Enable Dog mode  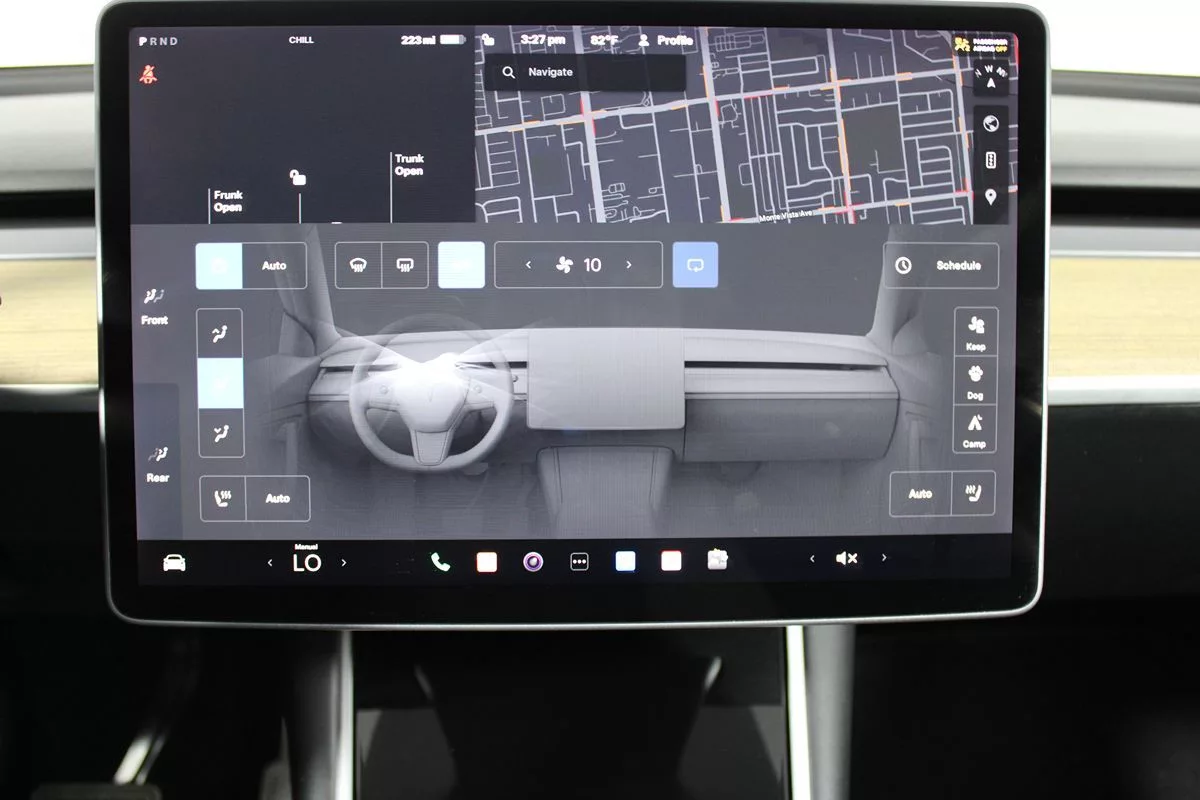tap(974, 382)
